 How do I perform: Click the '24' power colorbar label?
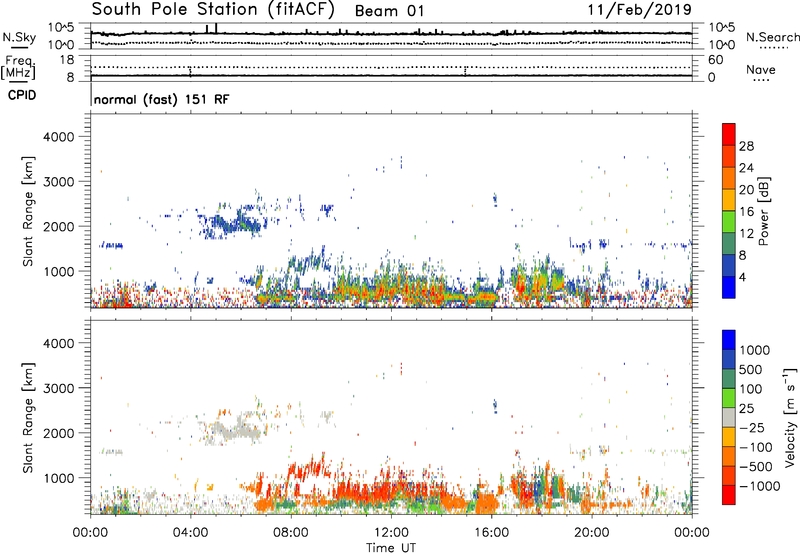click(746, 168)
